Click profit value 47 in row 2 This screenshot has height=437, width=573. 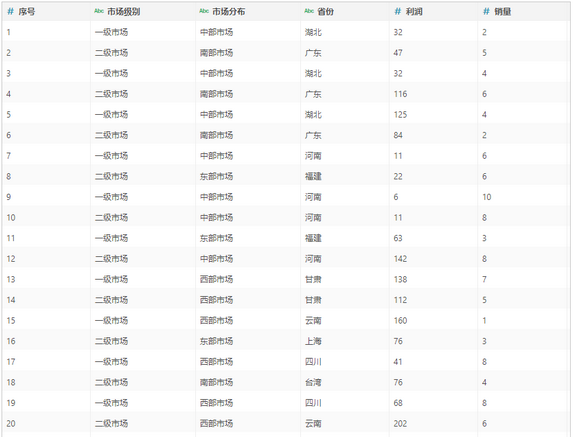click(398, 53)
